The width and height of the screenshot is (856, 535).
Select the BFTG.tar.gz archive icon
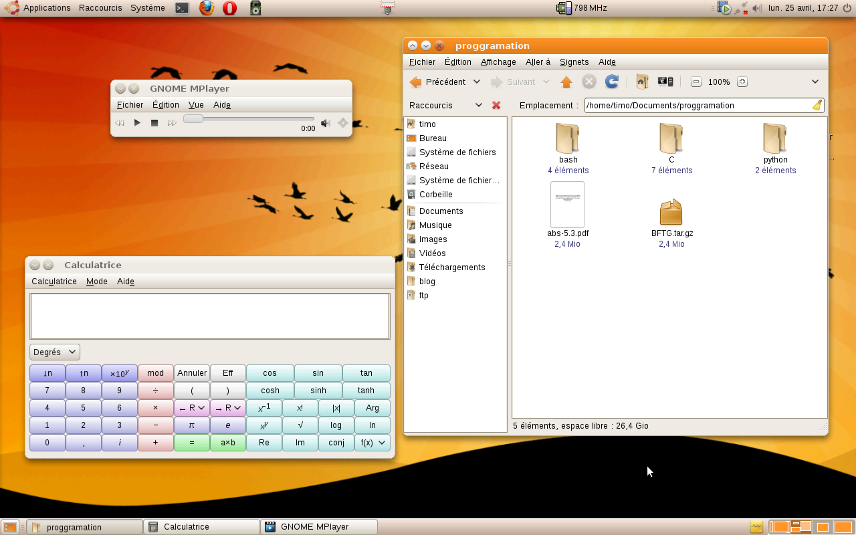pos(671,212)
